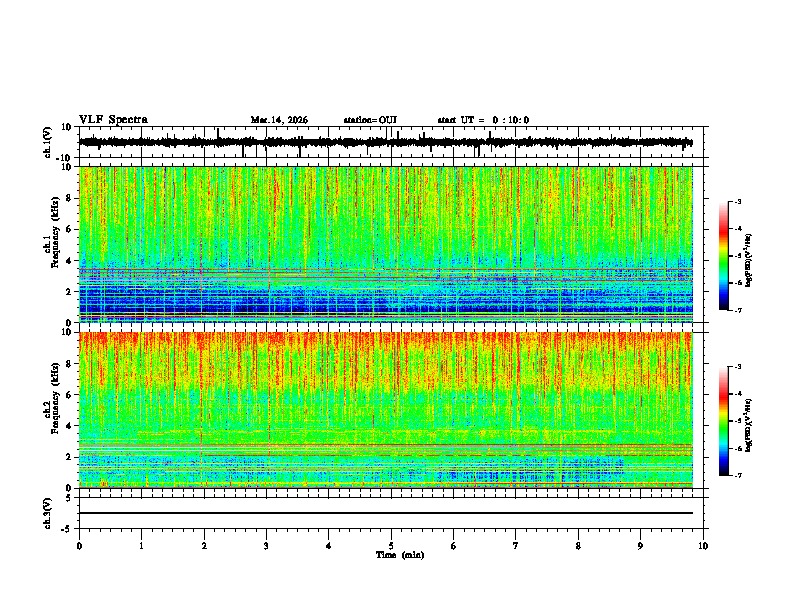Image resolution: width=792 pixels, height=612 pixels.
Task: Click the "4" frequency tick of ch.2 spectrogram
Action: coord(70,426)
